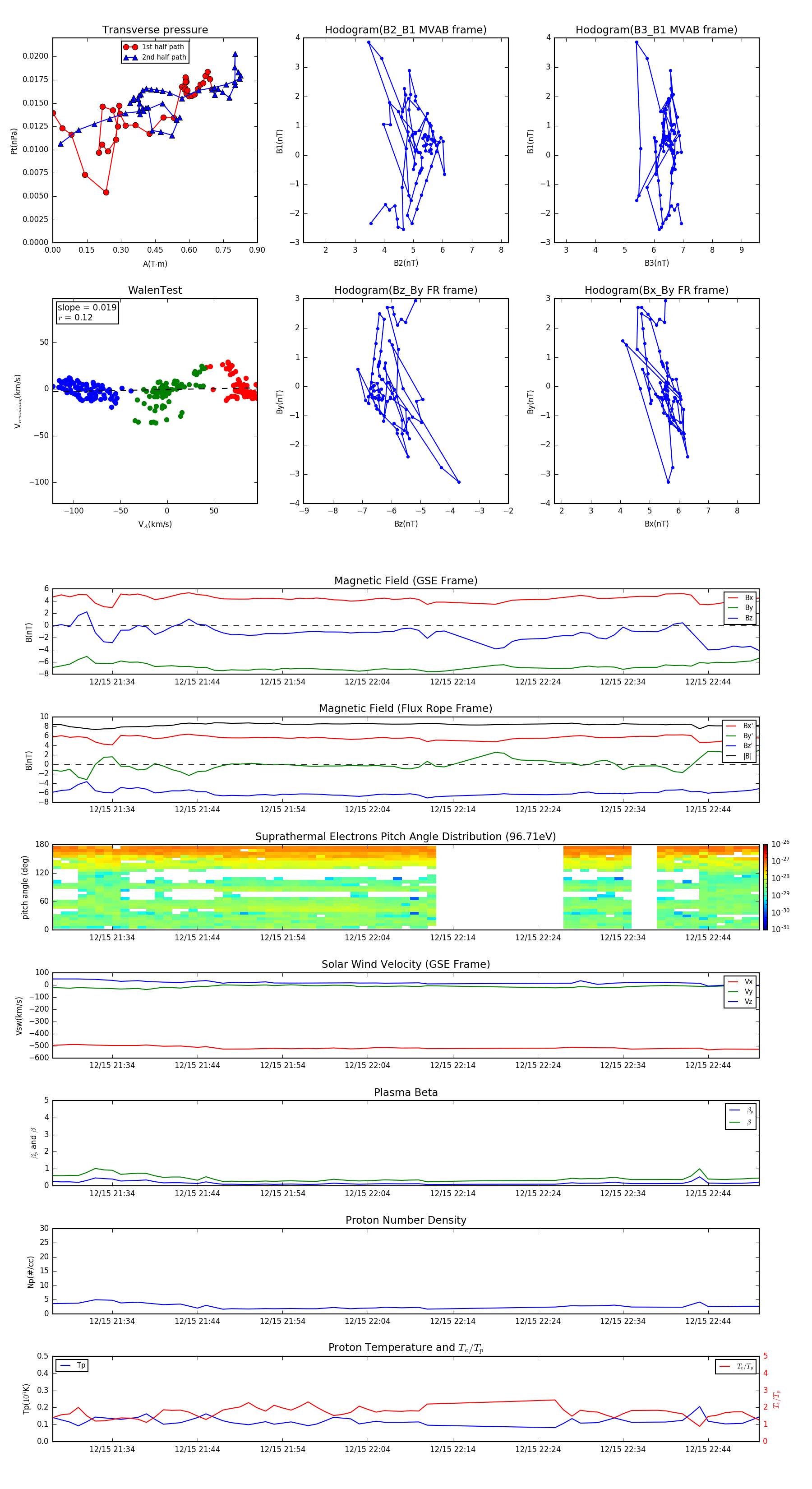Click the 'Magnetic Field (Flux Rope Frame)' title

click(406, 709)
